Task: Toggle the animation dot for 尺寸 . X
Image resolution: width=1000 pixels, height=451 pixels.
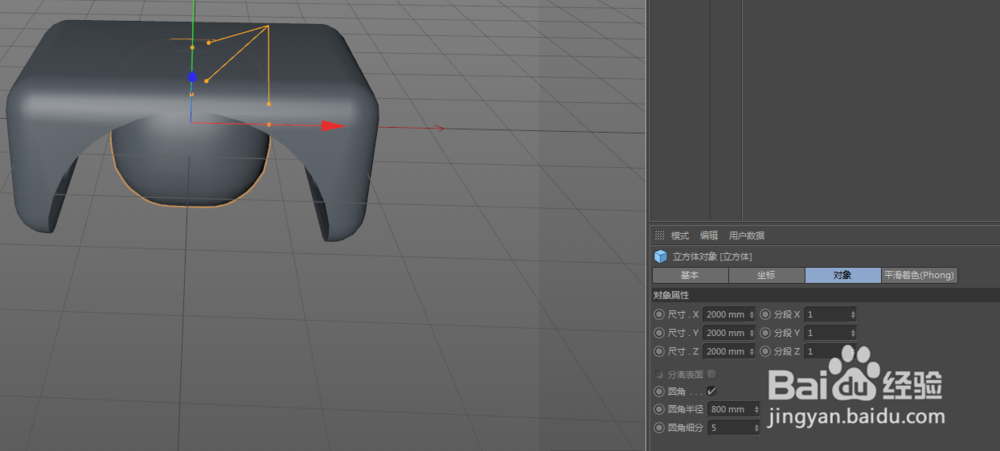Action: coord(659,314)
